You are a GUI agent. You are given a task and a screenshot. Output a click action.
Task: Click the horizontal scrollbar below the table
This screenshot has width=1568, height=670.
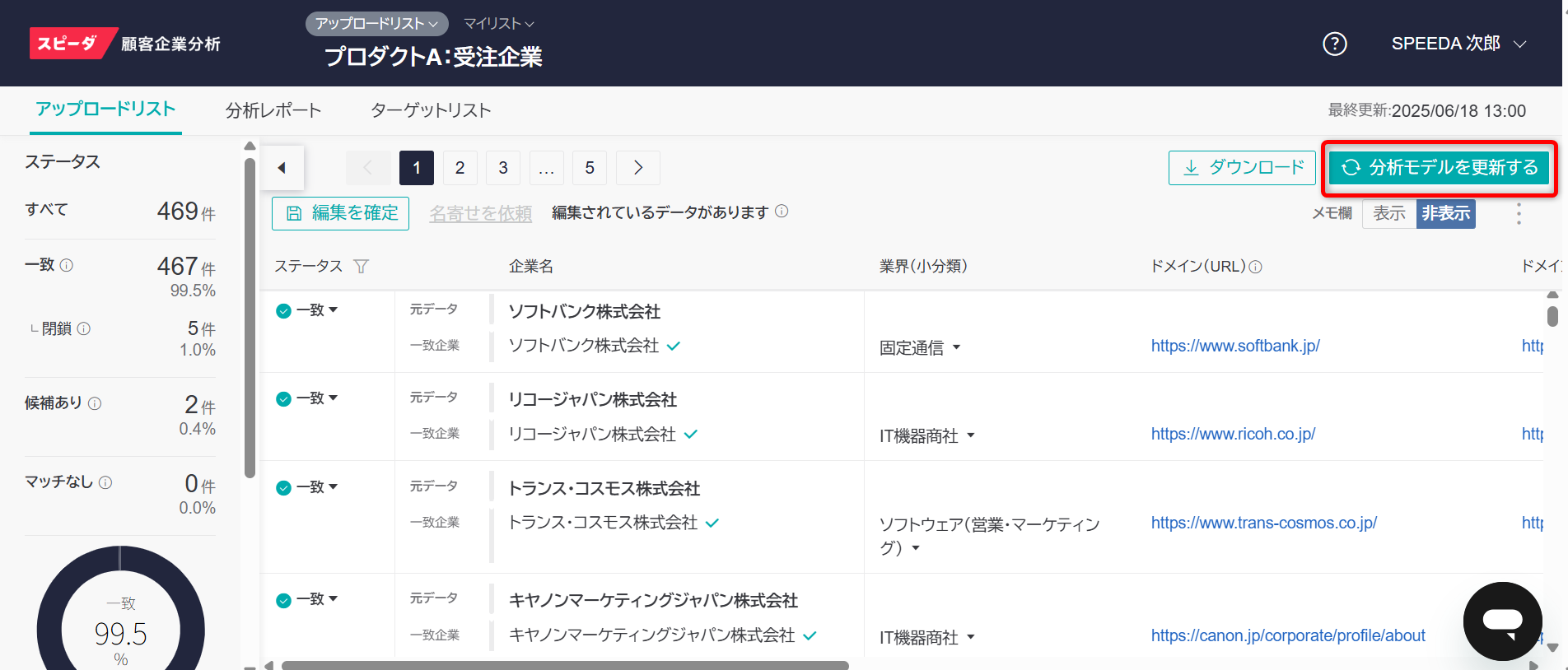(565, 664)
